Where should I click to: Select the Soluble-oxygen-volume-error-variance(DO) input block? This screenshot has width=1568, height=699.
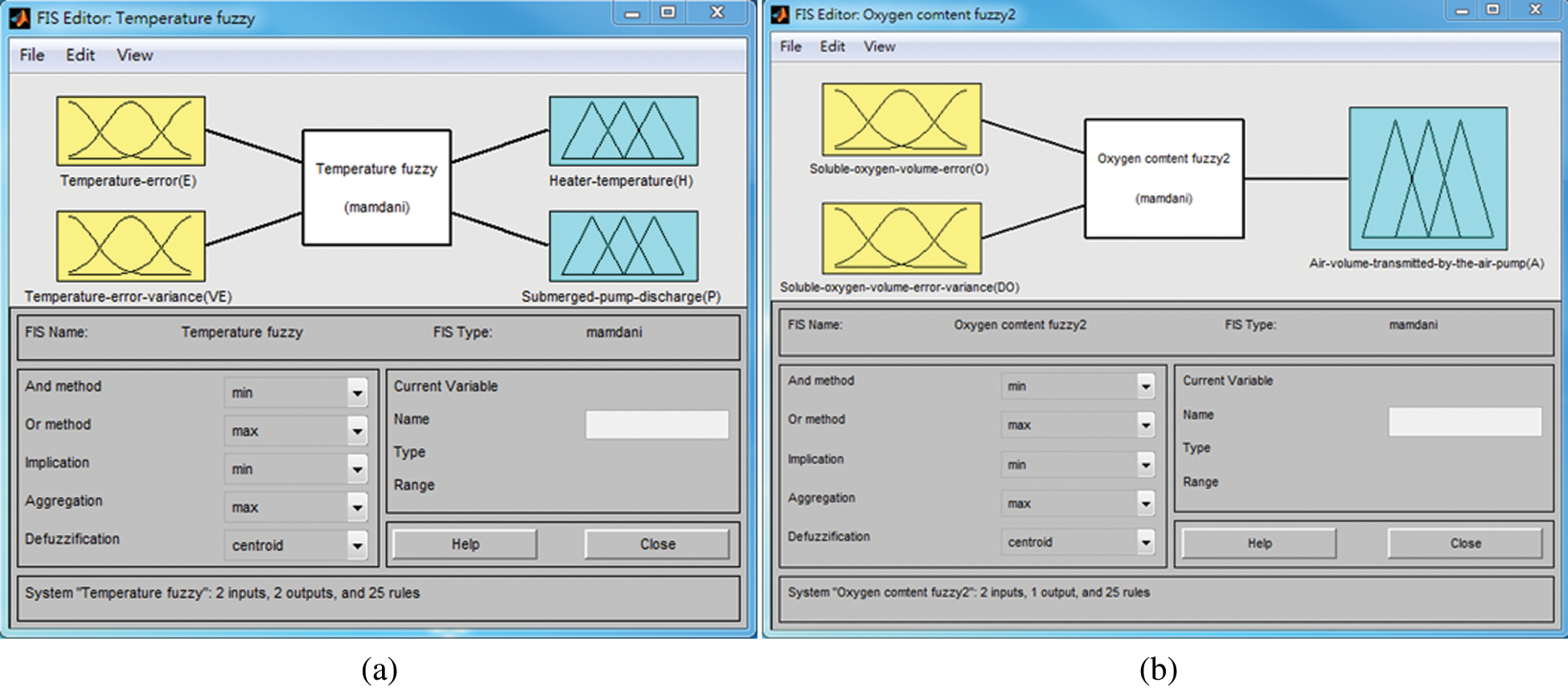click(901, 238)
